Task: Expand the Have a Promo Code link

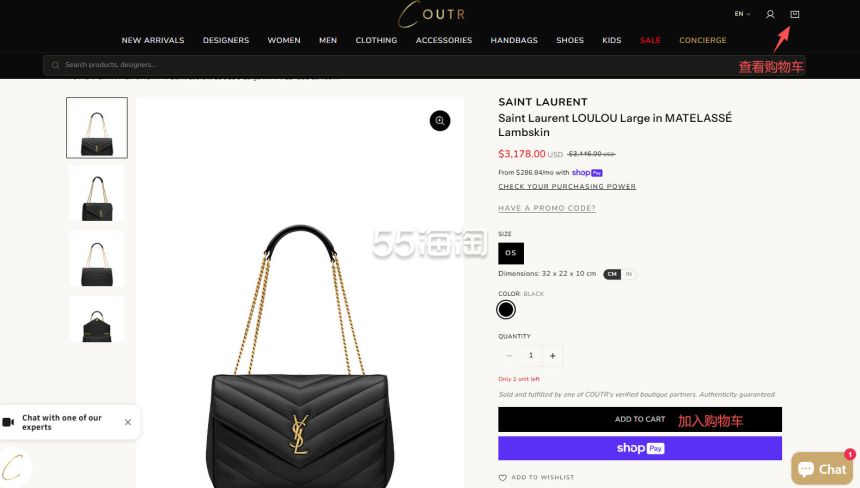Action: pyautogui.click(x=547, y=208)
